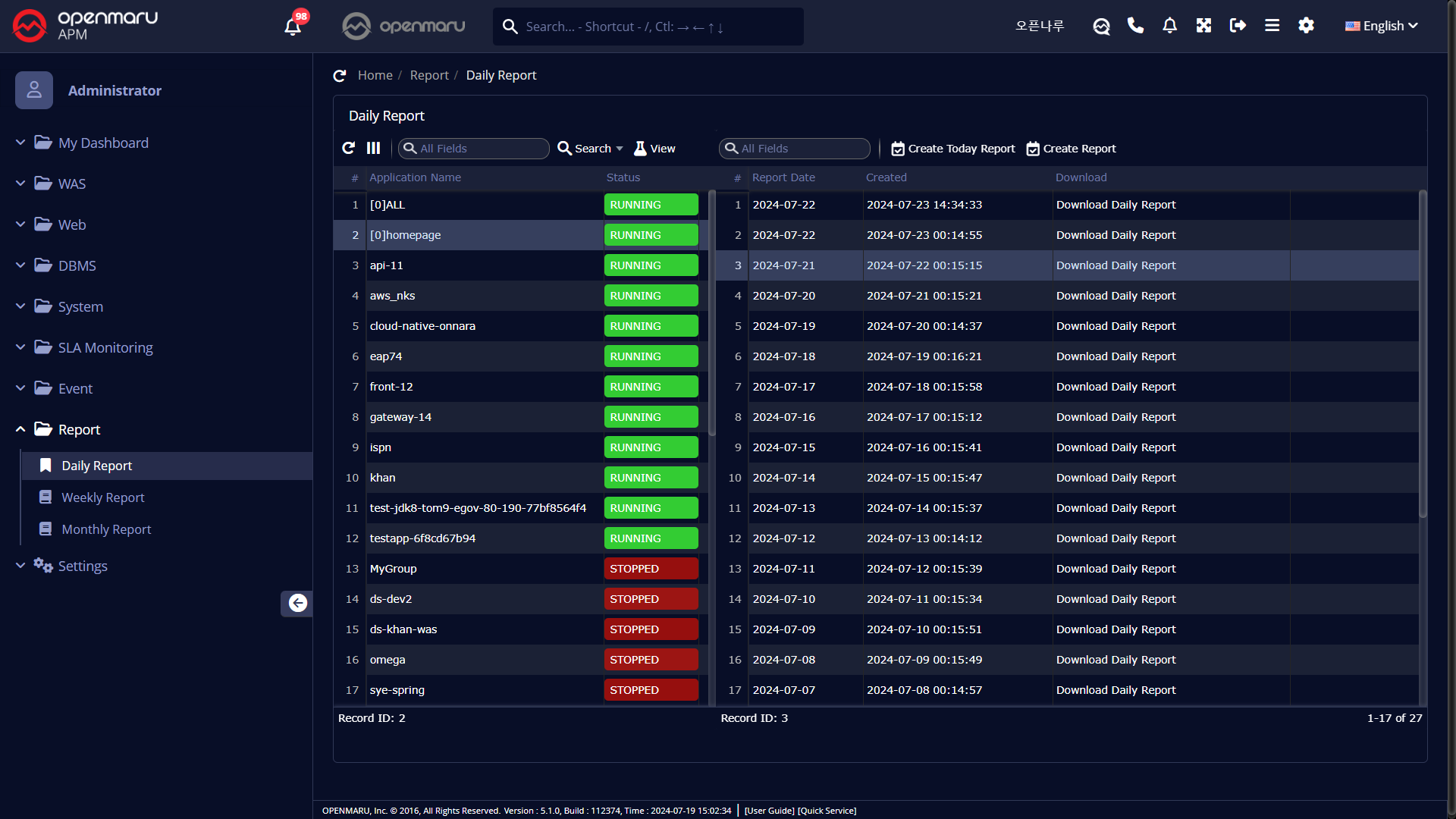
Task: Expand the SLA Monitoring menu folder
Action: point(105,347)
